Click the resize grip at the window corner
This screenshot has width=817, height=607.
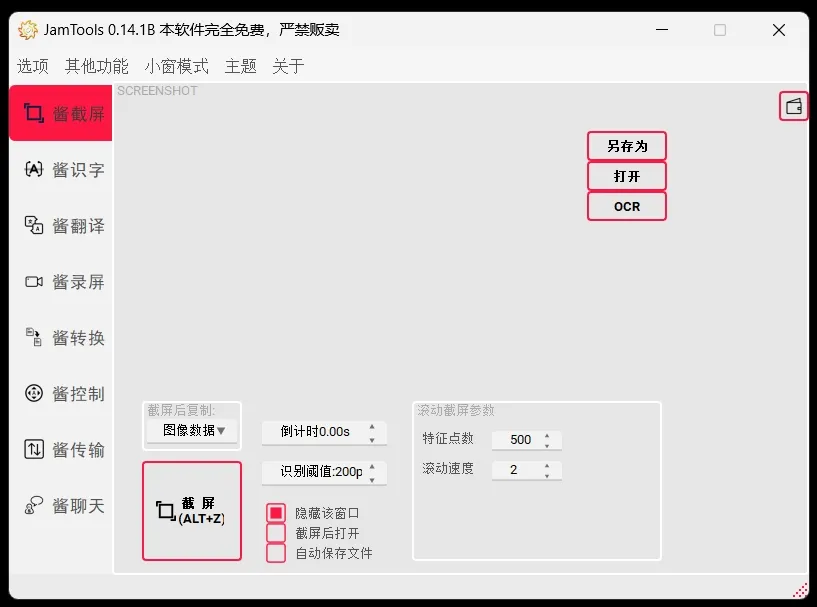800,590
